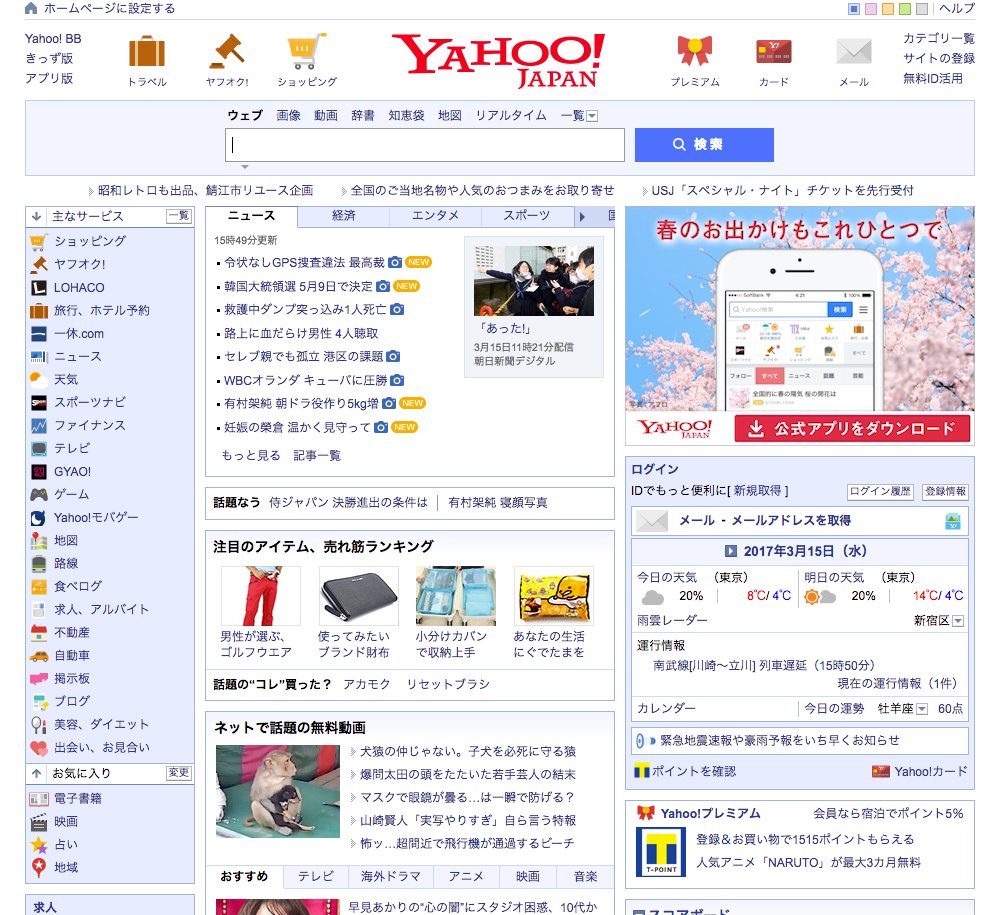Open the プレミアム ribbon icon
This screenshot has width=1000, height=915.
click(x=695, y=51)
